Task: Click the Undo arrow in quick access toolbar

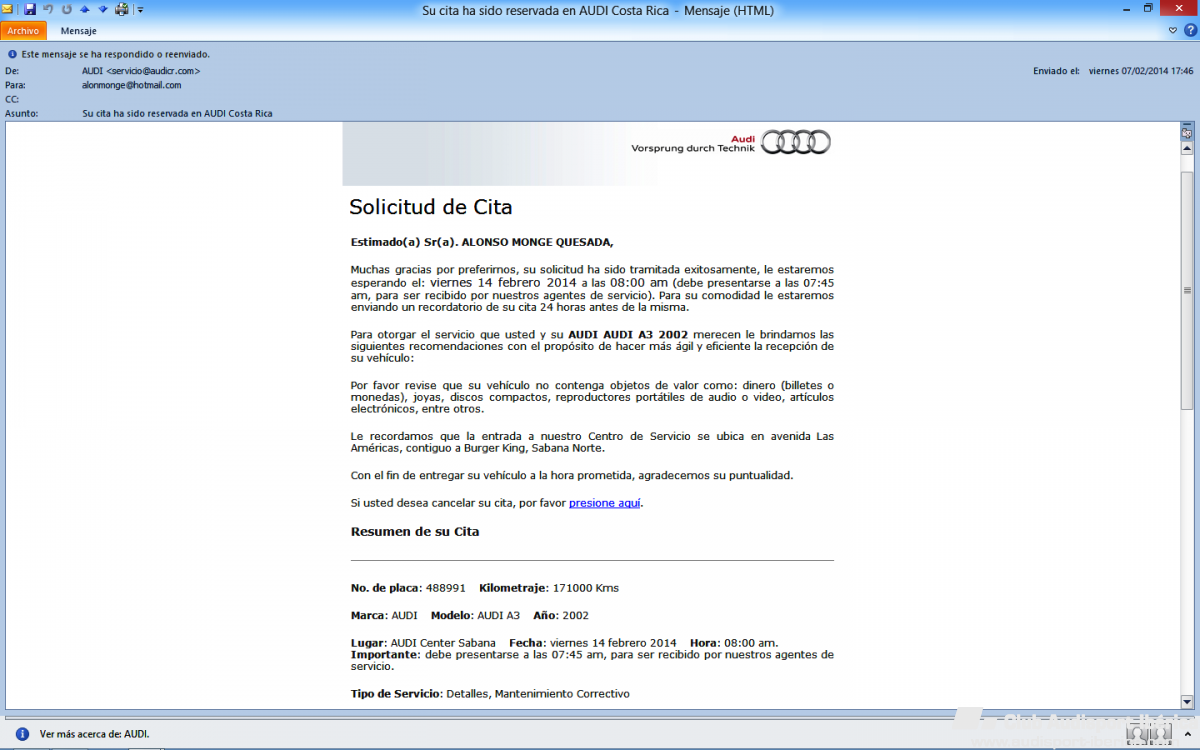Action: (x=48, y=9)
